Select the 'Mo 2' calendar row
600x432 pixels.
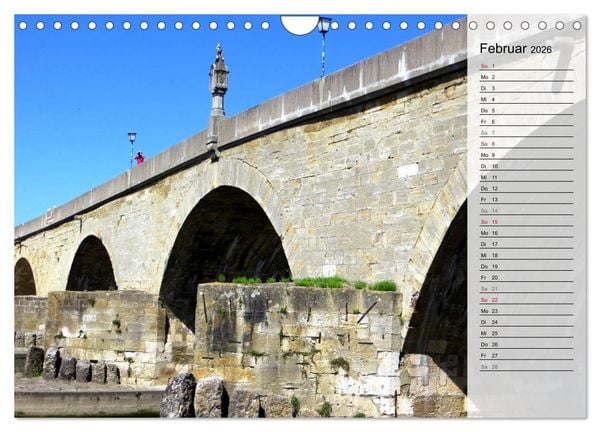(x=527, y=77)
